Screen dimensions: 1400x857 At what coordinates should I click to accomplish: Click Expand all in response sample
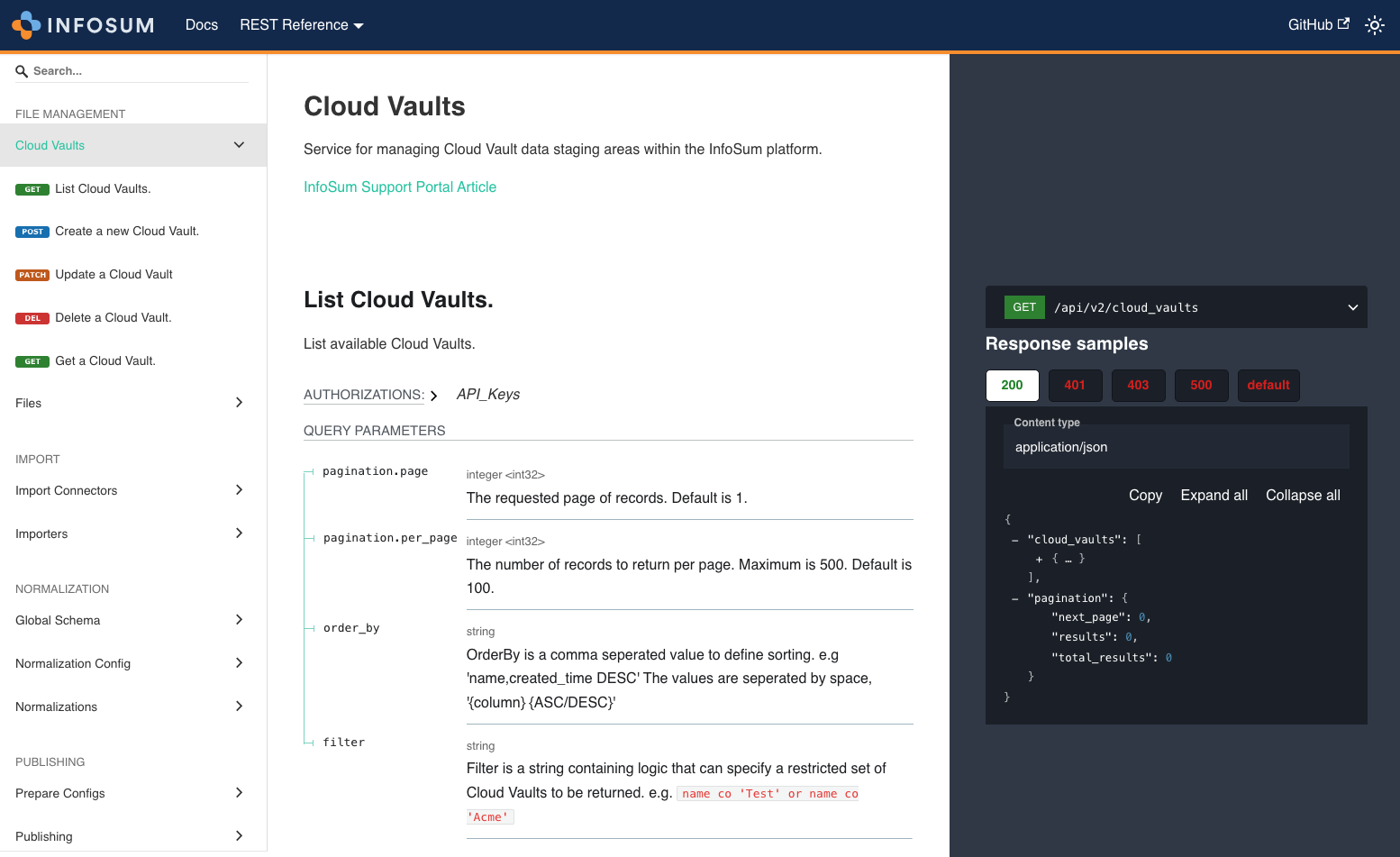coord(1214,496)
